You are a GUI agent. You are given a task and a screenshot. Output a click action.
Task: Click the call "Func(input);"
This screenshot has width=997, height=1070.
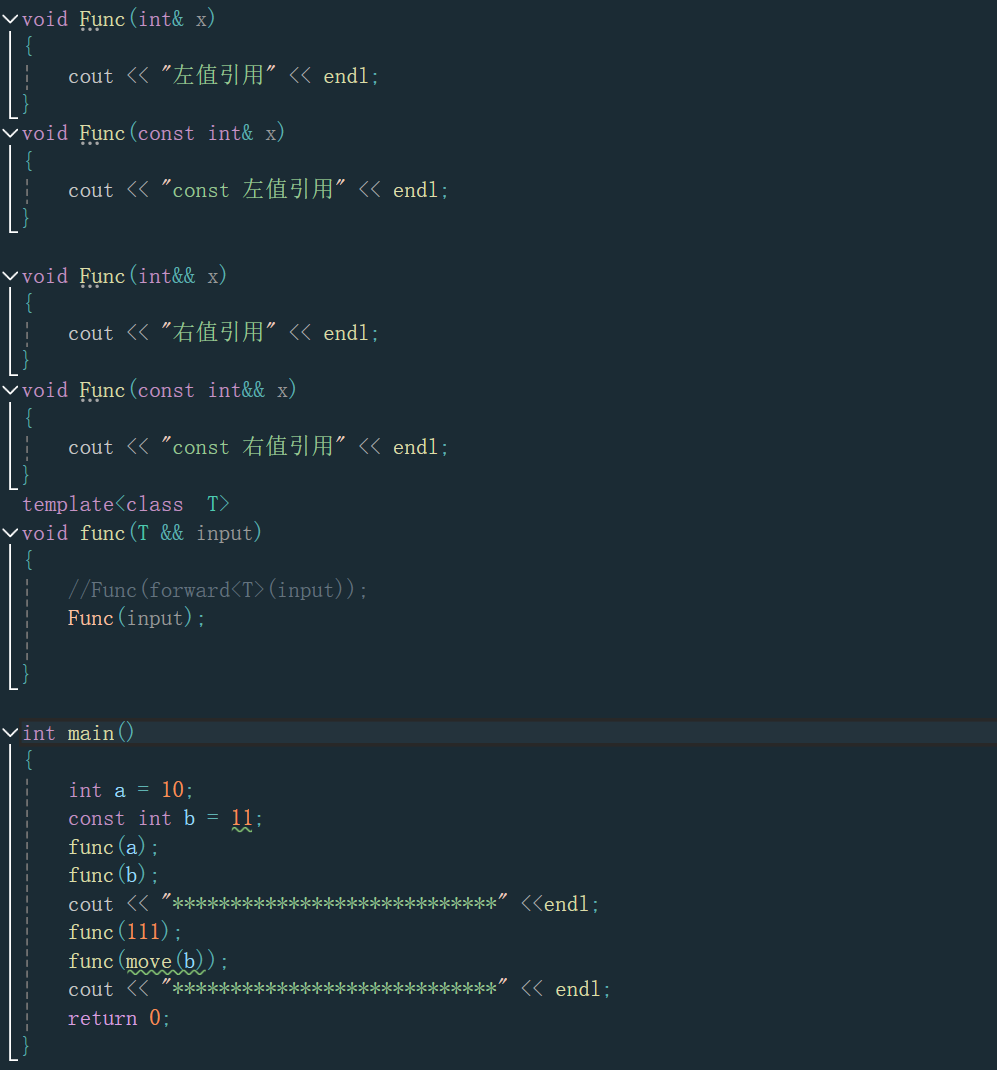coord(136,618)
